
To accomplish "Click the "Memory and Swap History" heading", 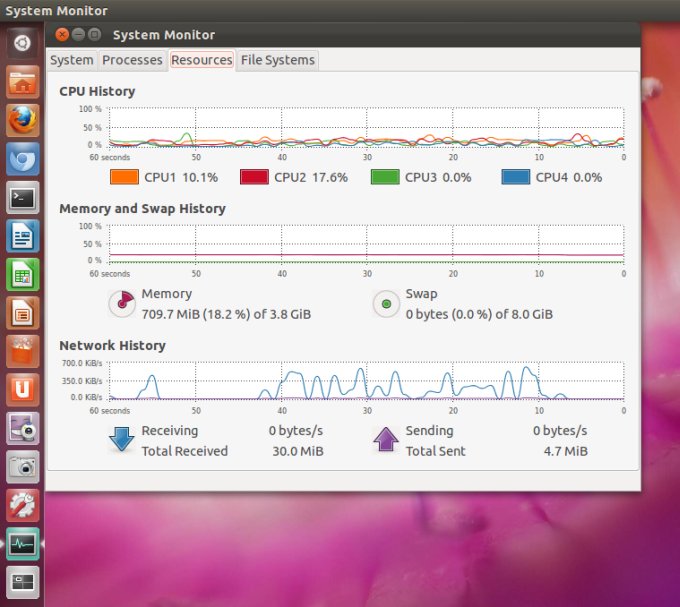I will [142, 209].
